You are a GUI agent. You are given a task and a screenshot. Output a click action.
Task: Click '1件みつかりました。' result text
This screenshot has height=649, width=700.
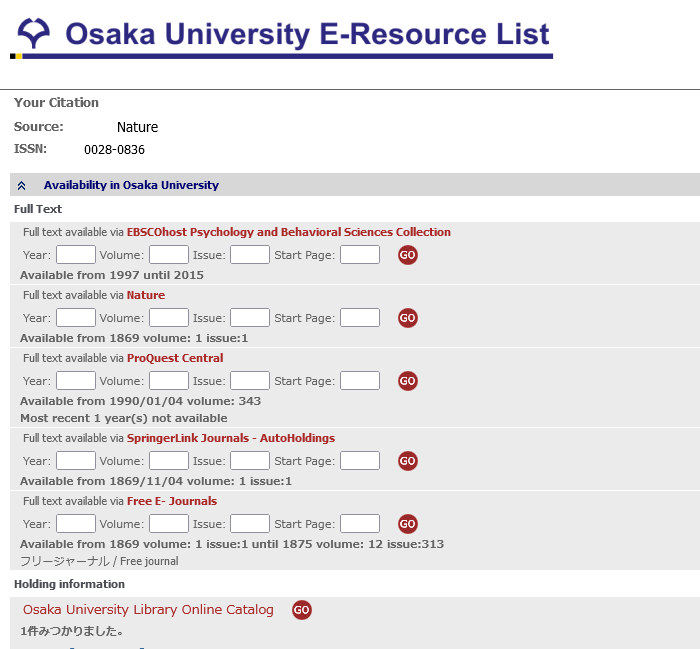pos(72,631)
